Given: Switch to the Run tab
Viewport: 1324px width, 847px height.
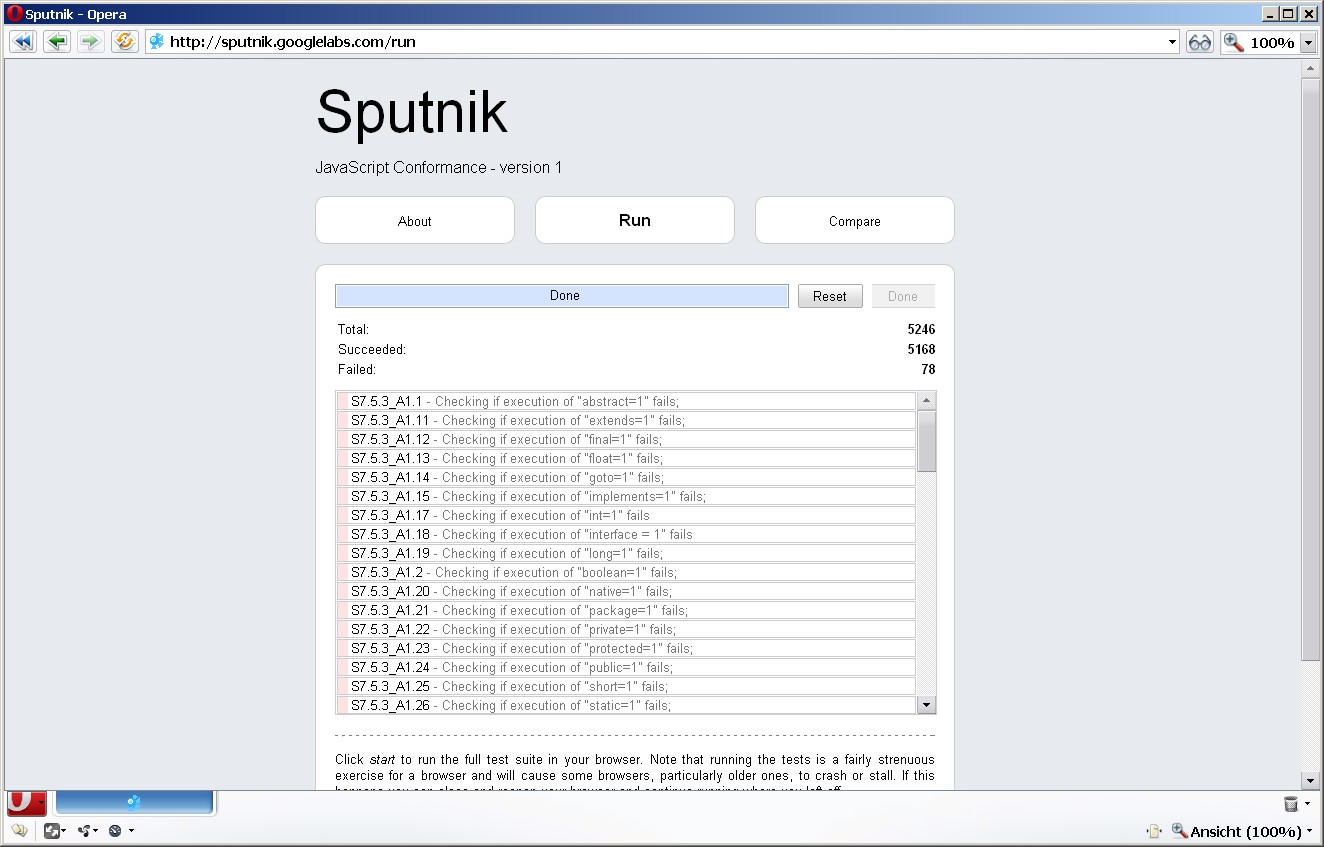Looking at the screenshot, I should pyautogui.click(x=634, y=219).
